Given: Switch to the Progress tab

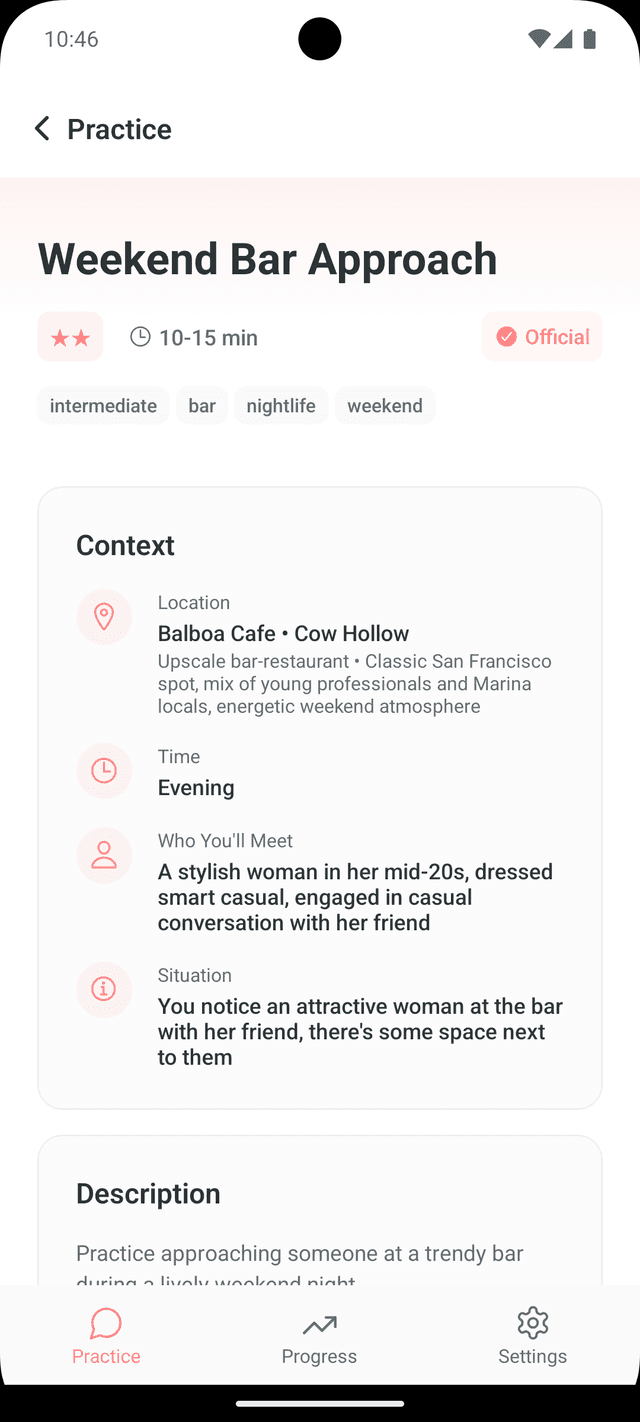Looking at the screenshot, I should tap(319, 1336).
